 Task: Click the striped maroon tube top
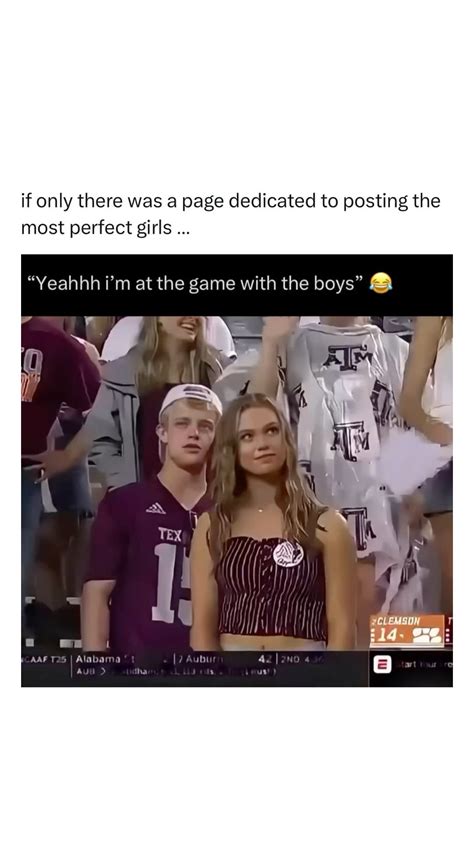(272, 585)
